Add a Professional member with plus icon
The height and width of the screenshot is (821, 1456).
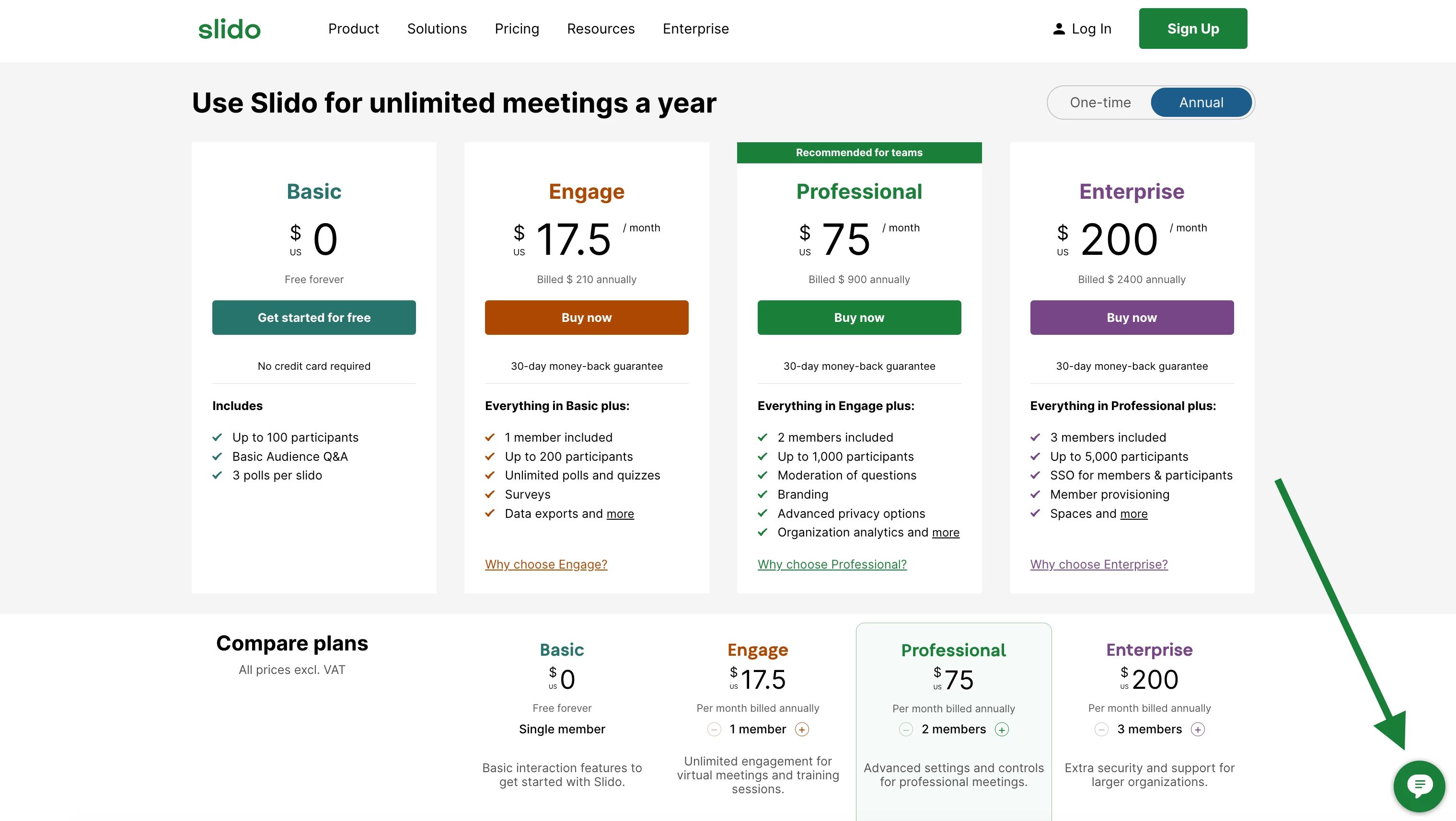(x=1002, y=730)
